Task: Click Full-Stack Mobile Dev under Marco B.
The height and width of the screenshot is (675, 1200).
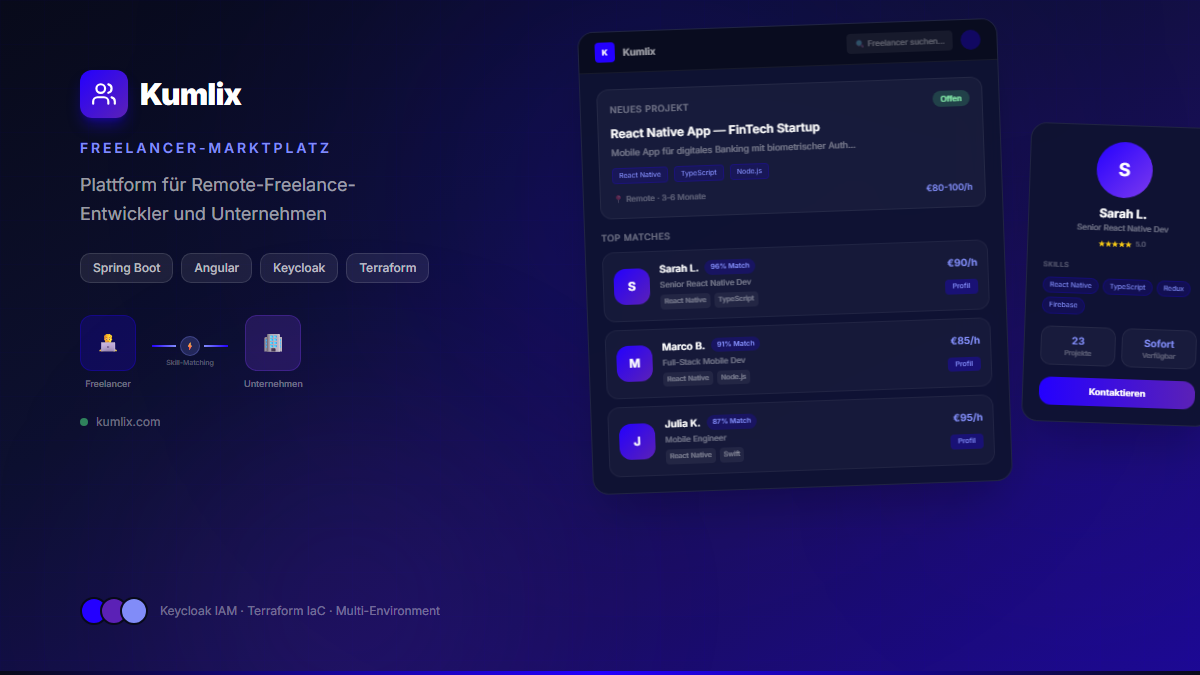Action: 704,361
